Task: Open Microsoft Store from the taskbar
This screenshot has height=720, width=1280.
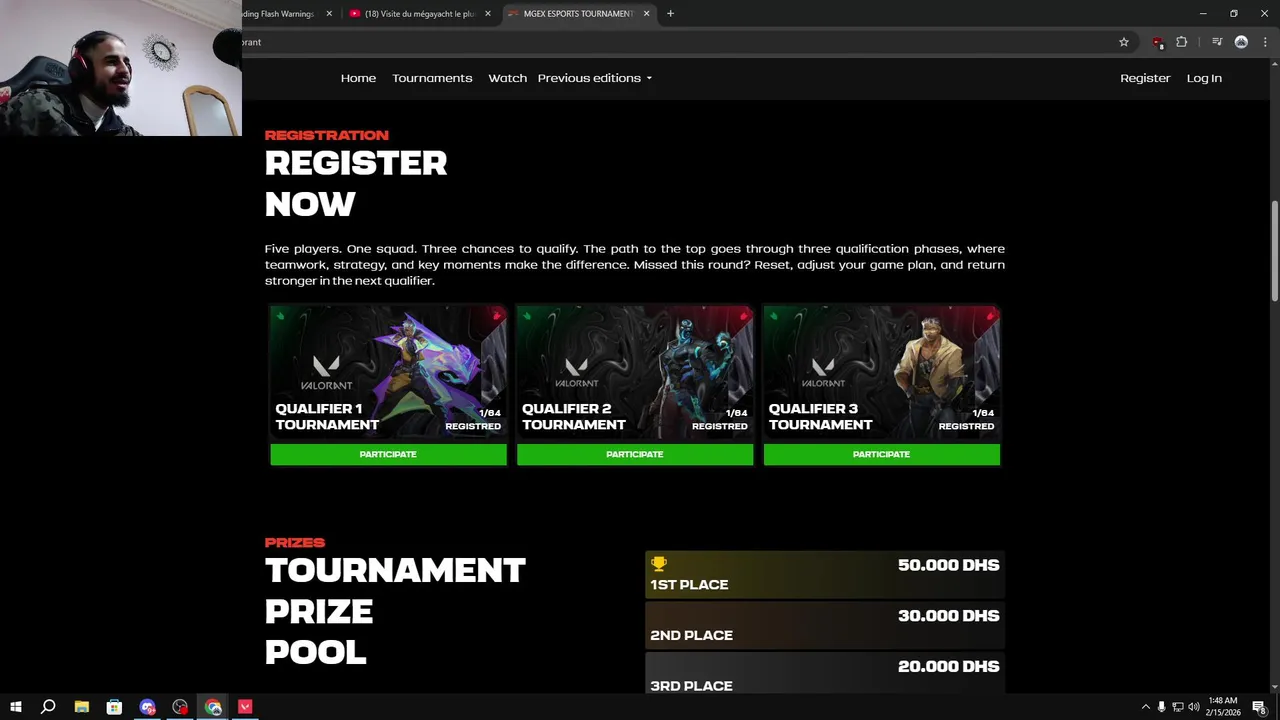Action: [x=114, y=707]
